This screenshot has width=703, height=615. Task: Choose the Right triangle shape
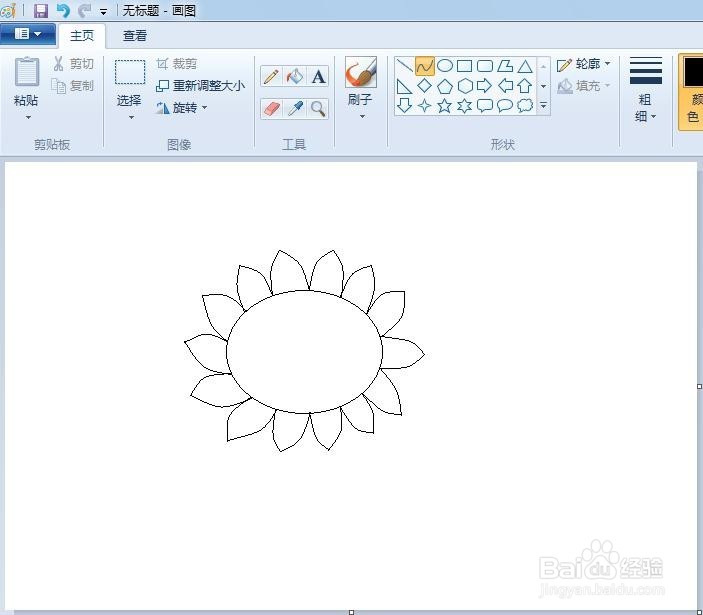click(x=404, y=86)
